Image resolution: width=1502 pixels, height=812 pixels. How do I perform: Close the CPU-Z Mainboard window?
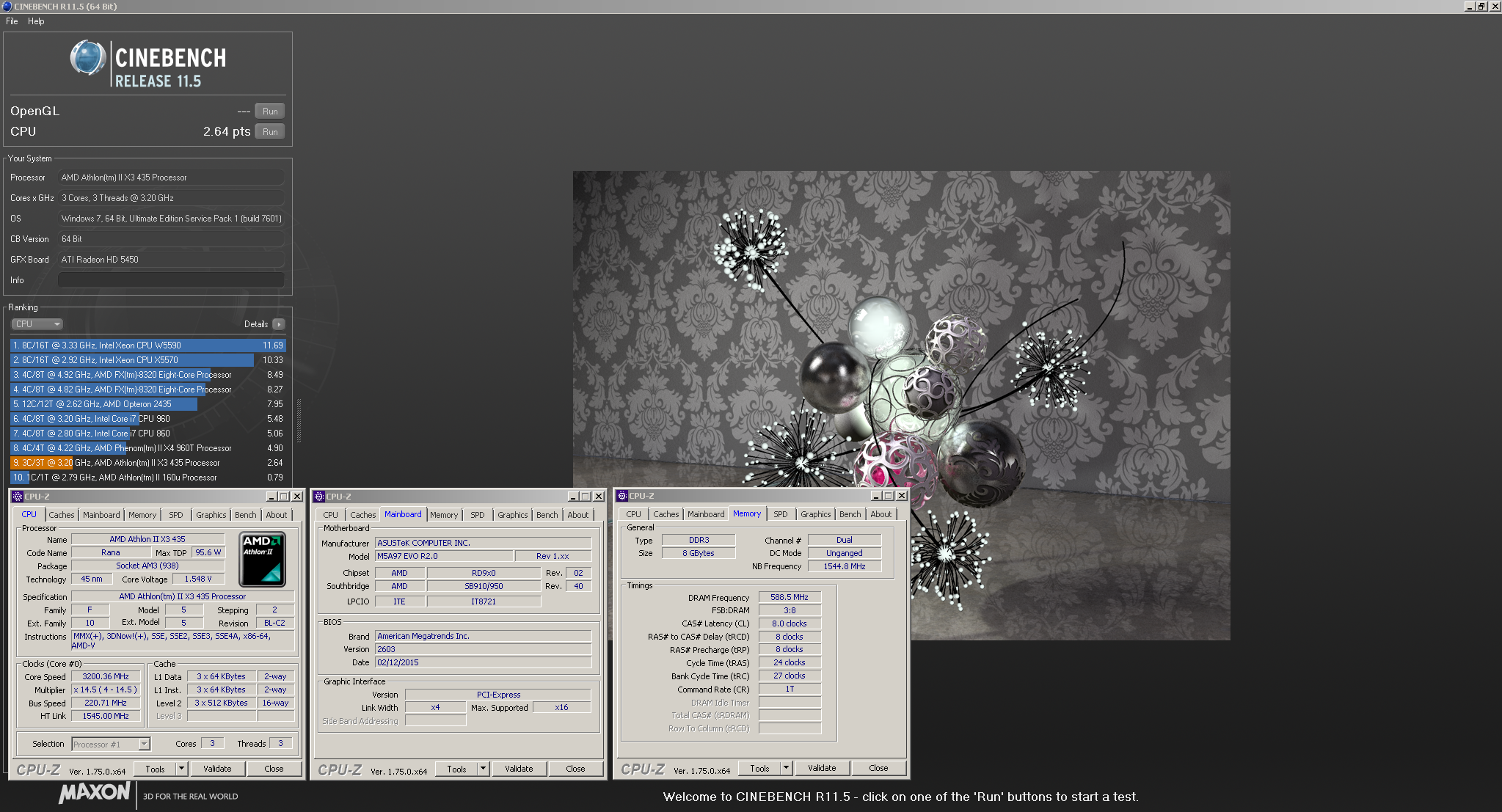click(599, 497)
